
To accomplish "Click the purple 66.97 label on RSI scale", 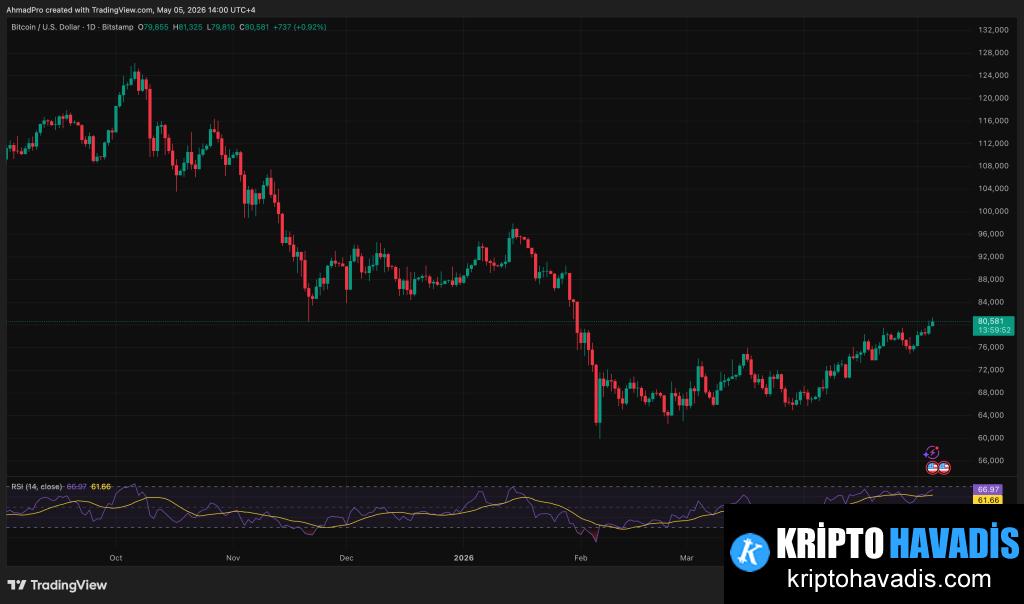I will pos(988,489).
